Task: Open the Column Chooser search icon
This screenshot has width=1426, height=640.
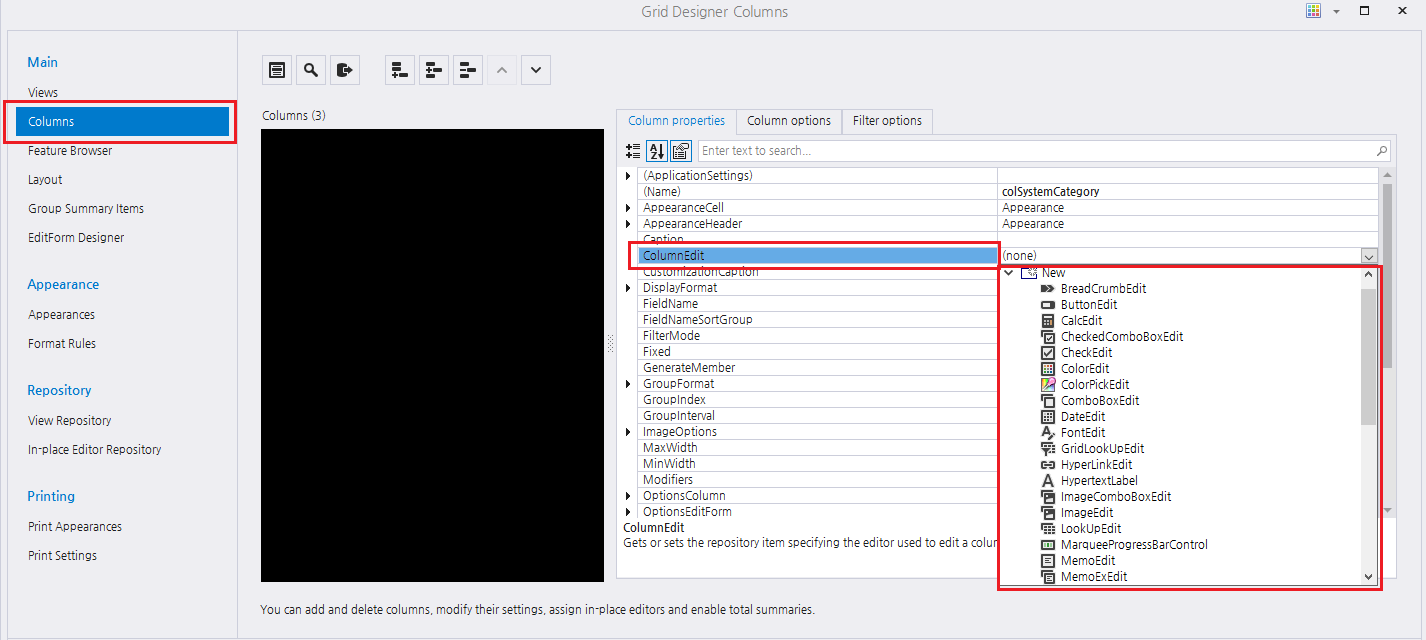Action: (x=310, y=70)
